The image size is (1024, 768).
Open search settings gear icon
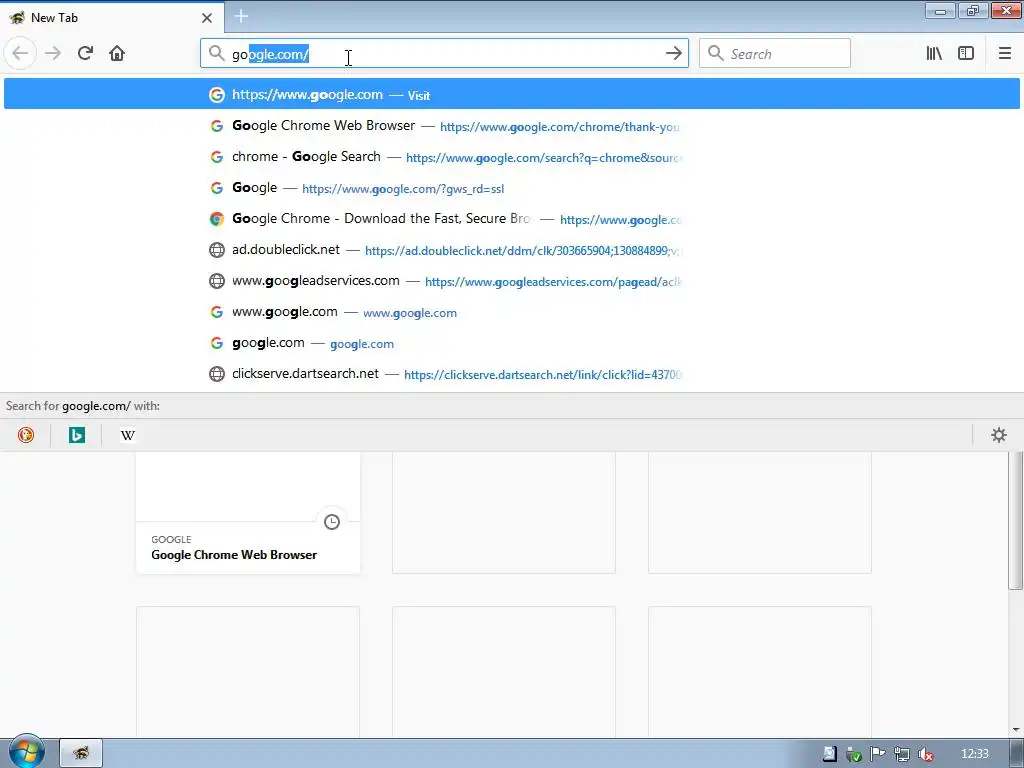999,435
